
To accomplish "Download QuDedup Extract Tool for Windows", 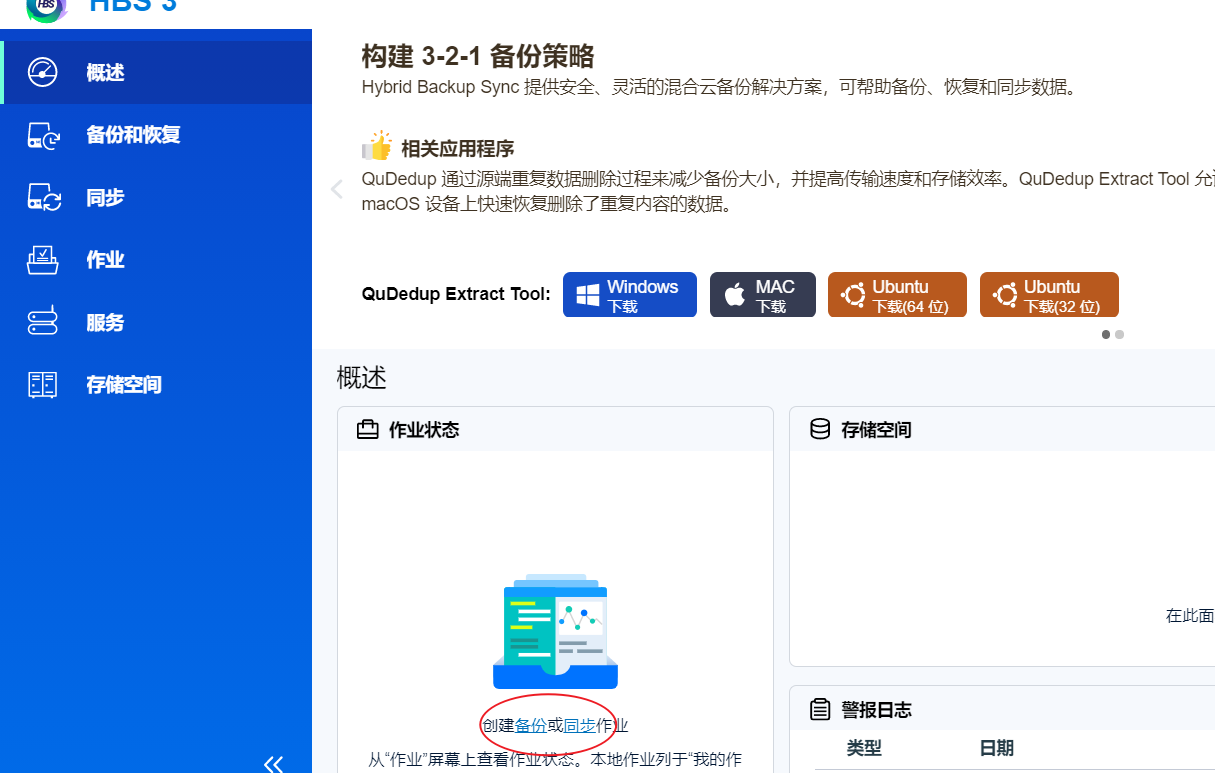I will click(x=630, y=295).
